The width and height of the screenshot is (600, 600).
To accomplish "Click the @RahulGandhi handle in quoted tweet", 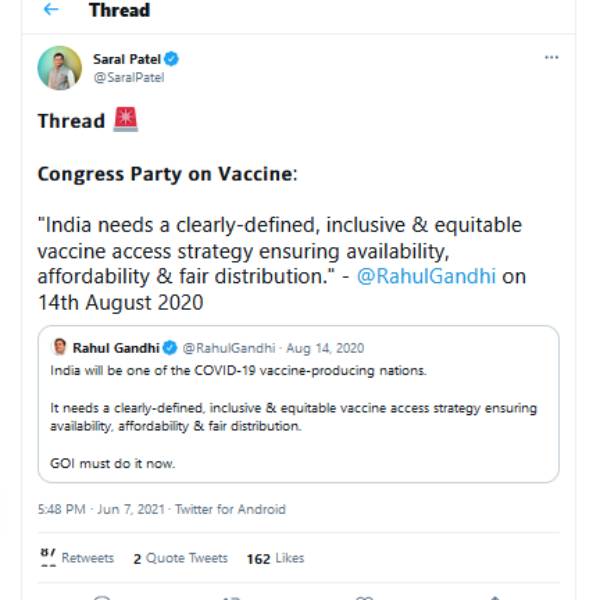I will 230,348.
